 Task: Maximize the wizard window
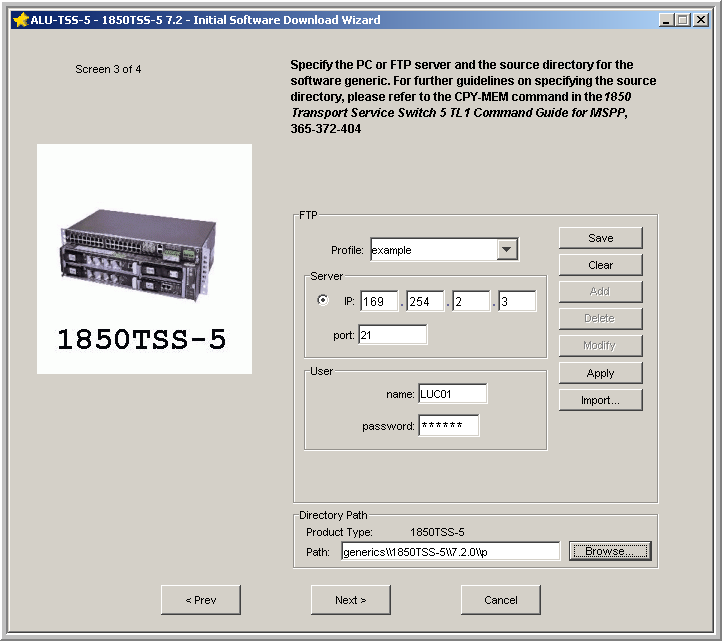683,20
